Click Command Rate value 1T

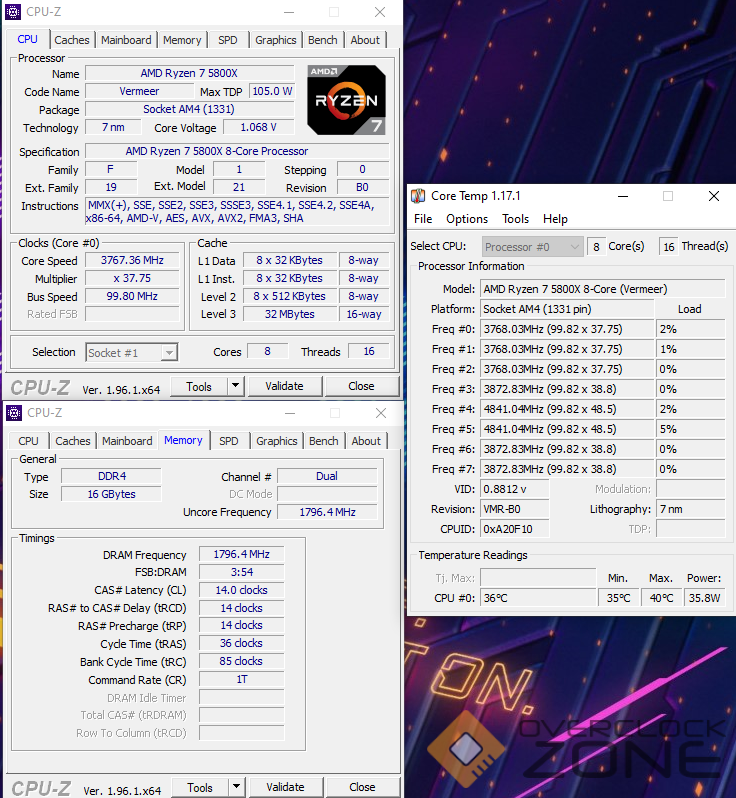click(x=242, y=679)
